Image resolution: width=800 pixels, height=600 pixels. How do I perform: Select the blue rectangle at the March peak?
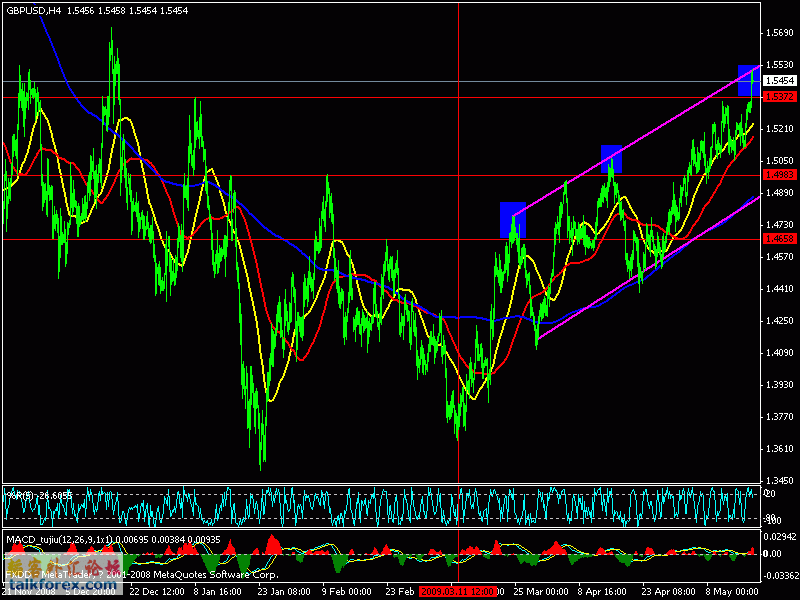[x=513, y=220]
